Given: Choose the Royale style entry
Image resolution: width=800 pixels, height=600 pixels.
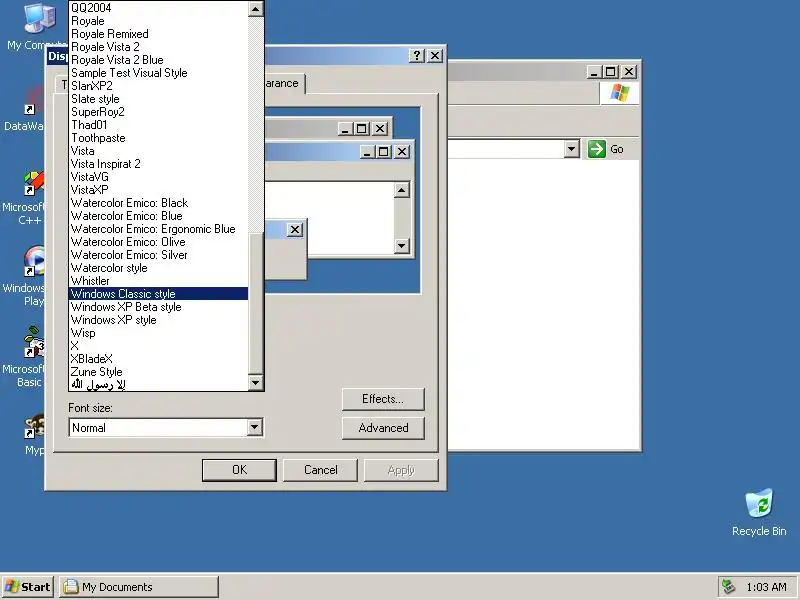Looking at the screenshot, I should click(158, 21).
